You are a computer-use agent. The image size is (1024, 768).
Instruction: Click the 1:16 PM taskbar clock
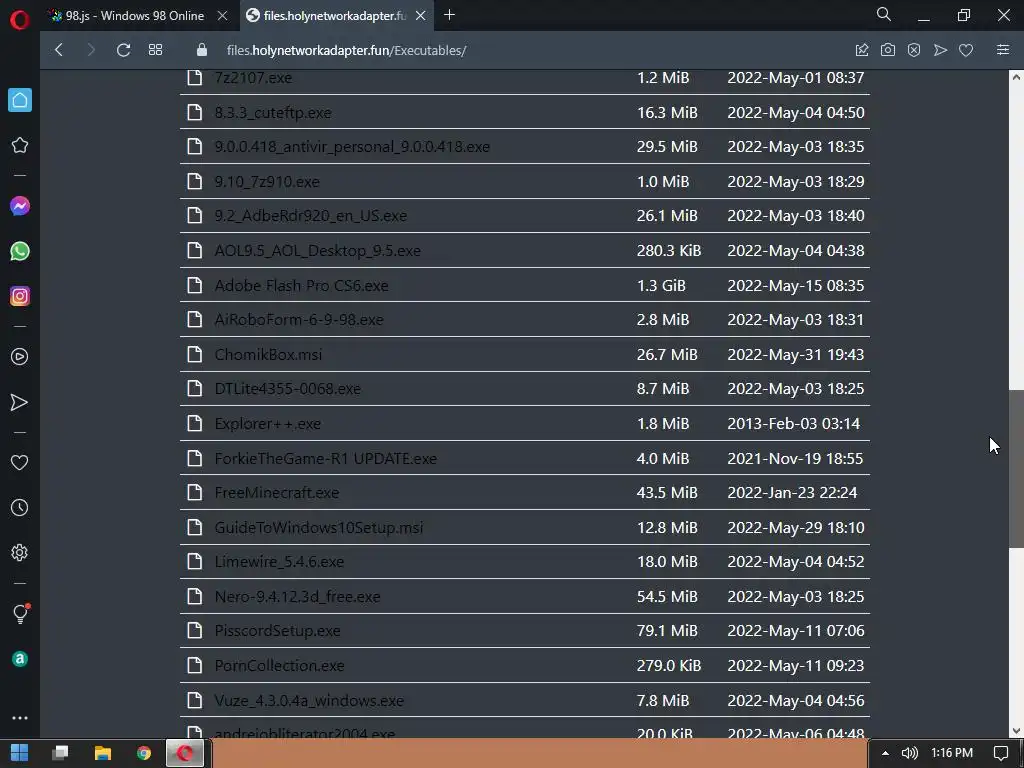click(952, 753)
